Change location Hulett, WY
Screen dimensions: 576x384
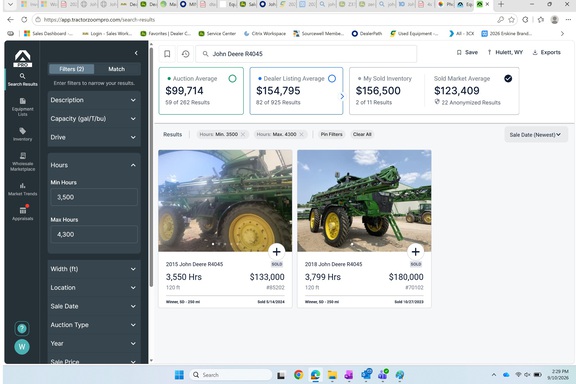tap(505, 52)
